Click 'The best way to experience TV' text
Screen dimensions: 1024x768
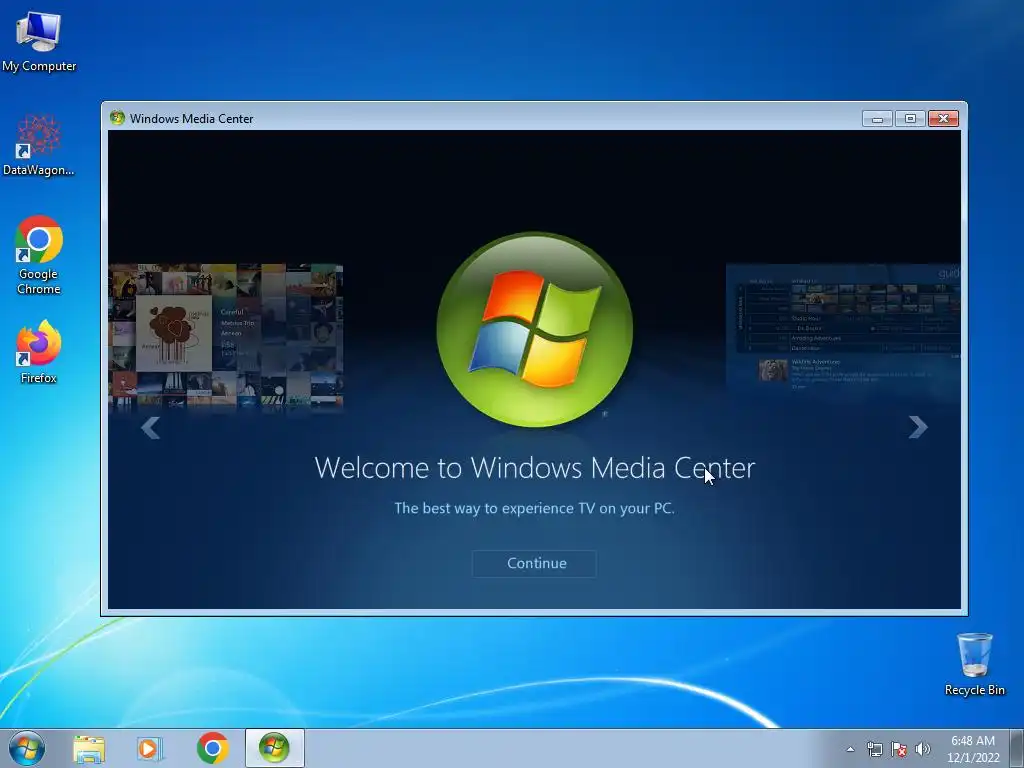534,508
